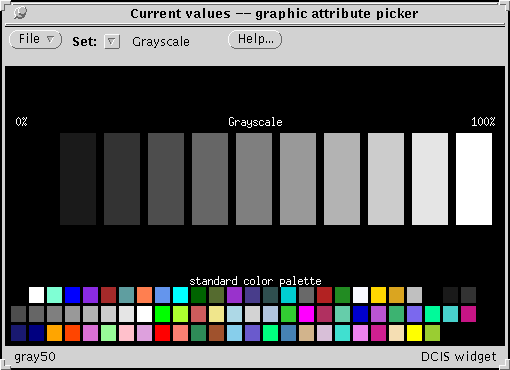Select the navy swatch in bottom palette row
Viewport: 510px width, 370px height.
click(36, 333)
